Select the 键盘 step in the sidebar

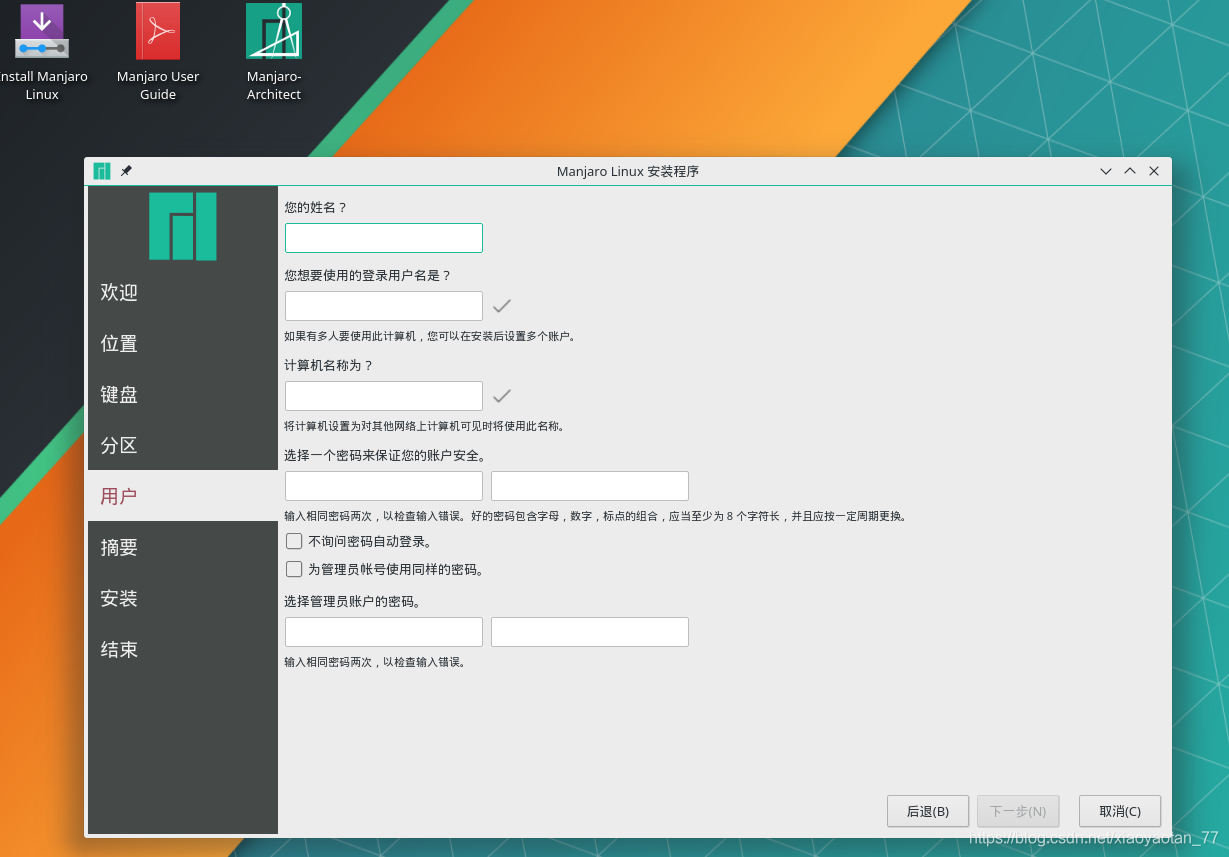(x=183, y=394)
